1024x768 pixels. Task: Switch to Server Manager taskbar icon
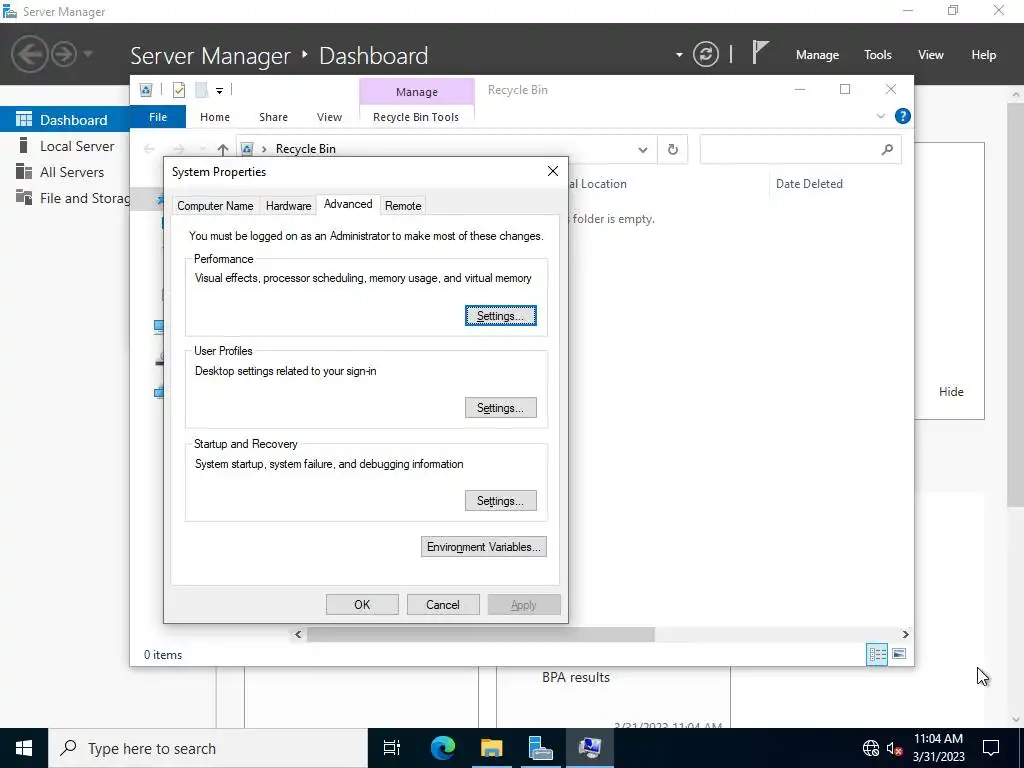[540, 748]
